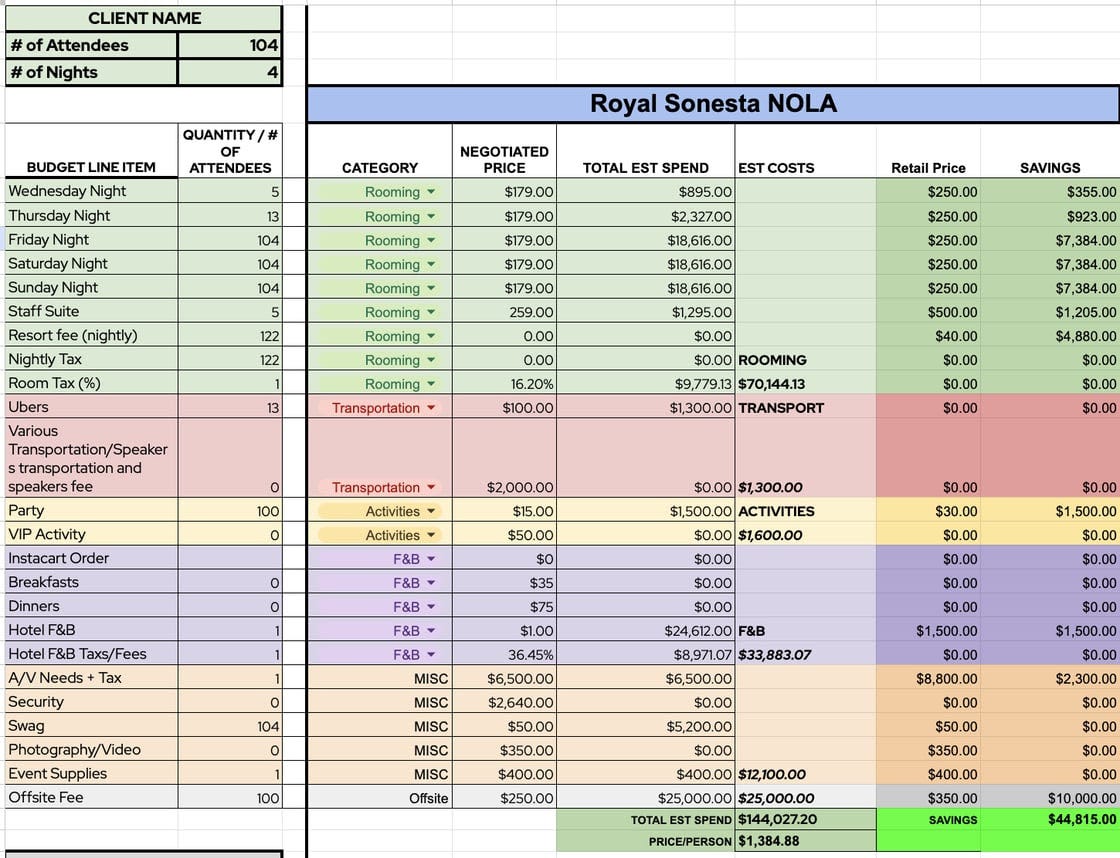Select the Retail Price column header
The height and width of the screenshot is (858, 1120).
(x=929, y=151)
